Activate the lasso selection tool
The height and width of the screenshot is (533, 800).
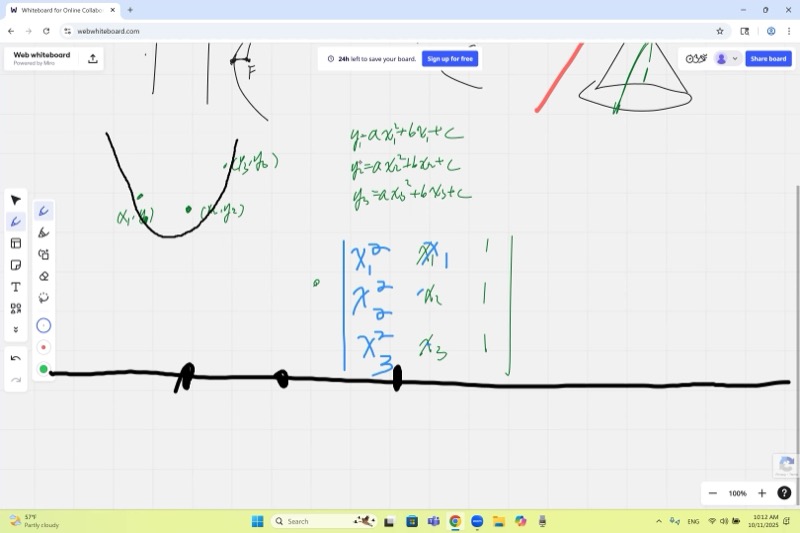pos(43,298)
